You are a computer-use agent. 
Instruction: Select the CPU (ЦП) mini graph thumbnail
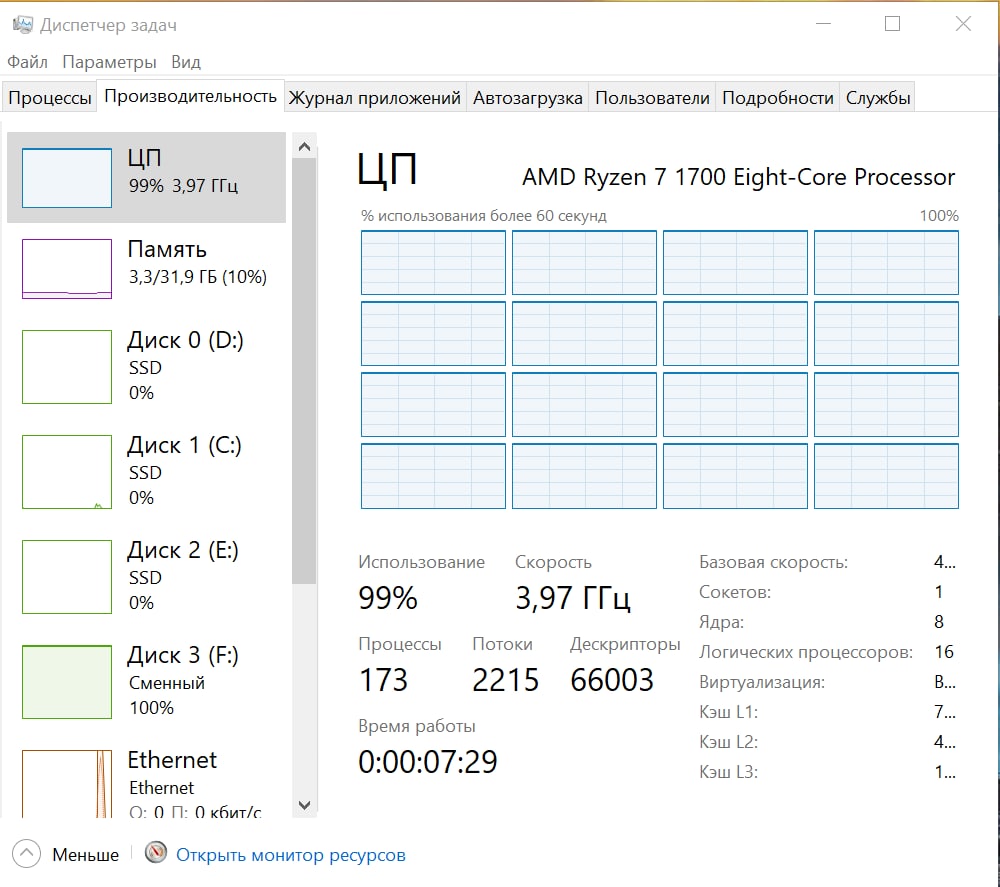point(66,178)
